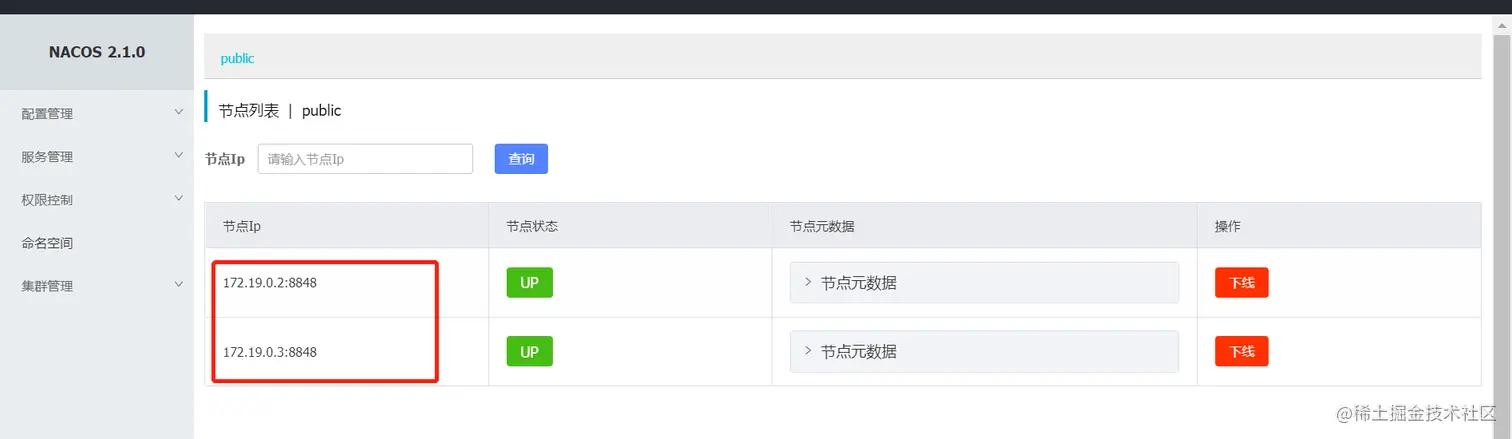Click the NACOS 2.1.0 logo header
The height and width of the screenshot is (439, 1512).
click(97, 52)
